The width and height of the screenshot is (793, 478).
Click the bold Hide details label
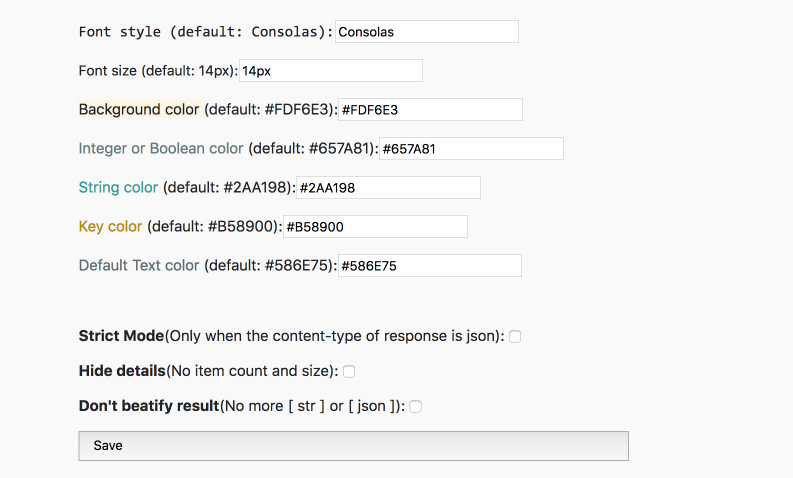tap(122, 371)
